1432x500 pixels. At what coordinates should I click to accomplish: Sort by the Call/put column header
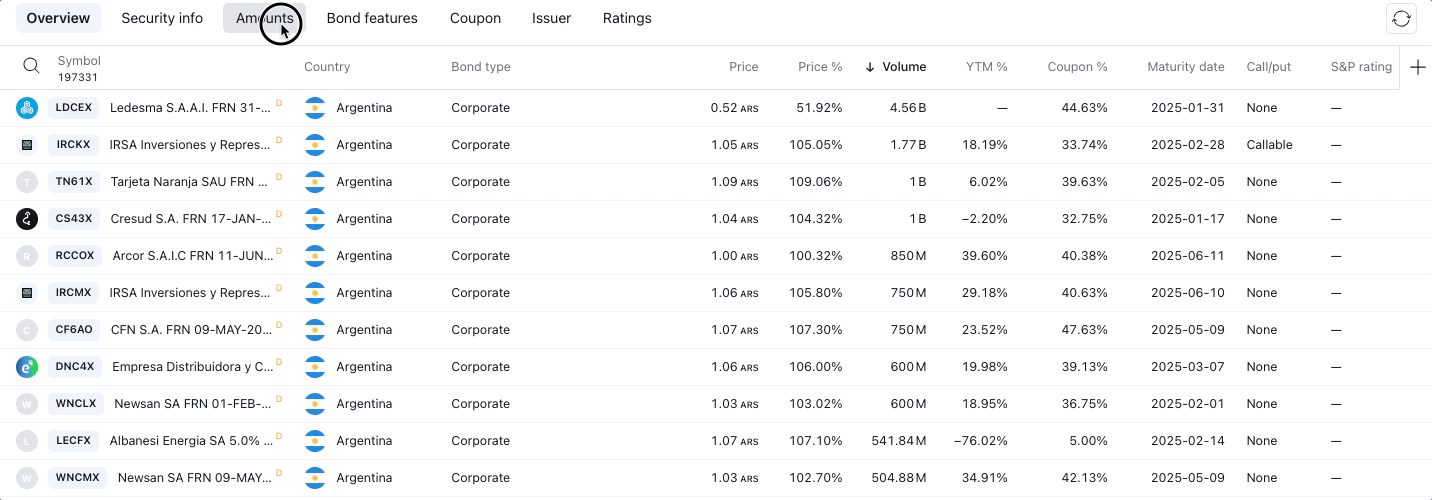click(1269, 67)
